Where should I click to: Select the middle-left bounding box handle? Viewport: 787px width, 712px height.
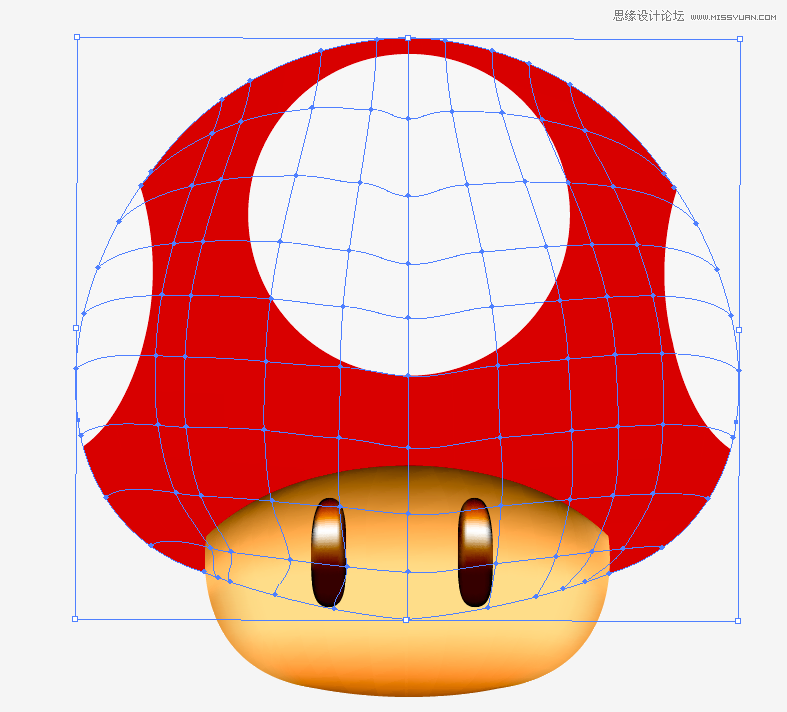76,328
